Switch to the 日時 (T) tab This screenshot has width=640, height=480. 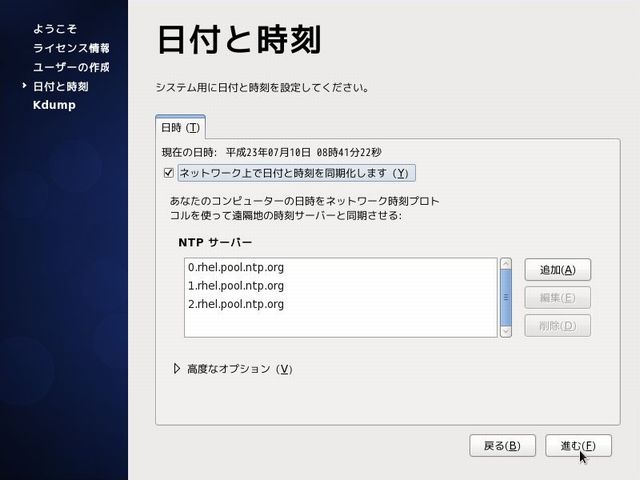coord(180,128)
